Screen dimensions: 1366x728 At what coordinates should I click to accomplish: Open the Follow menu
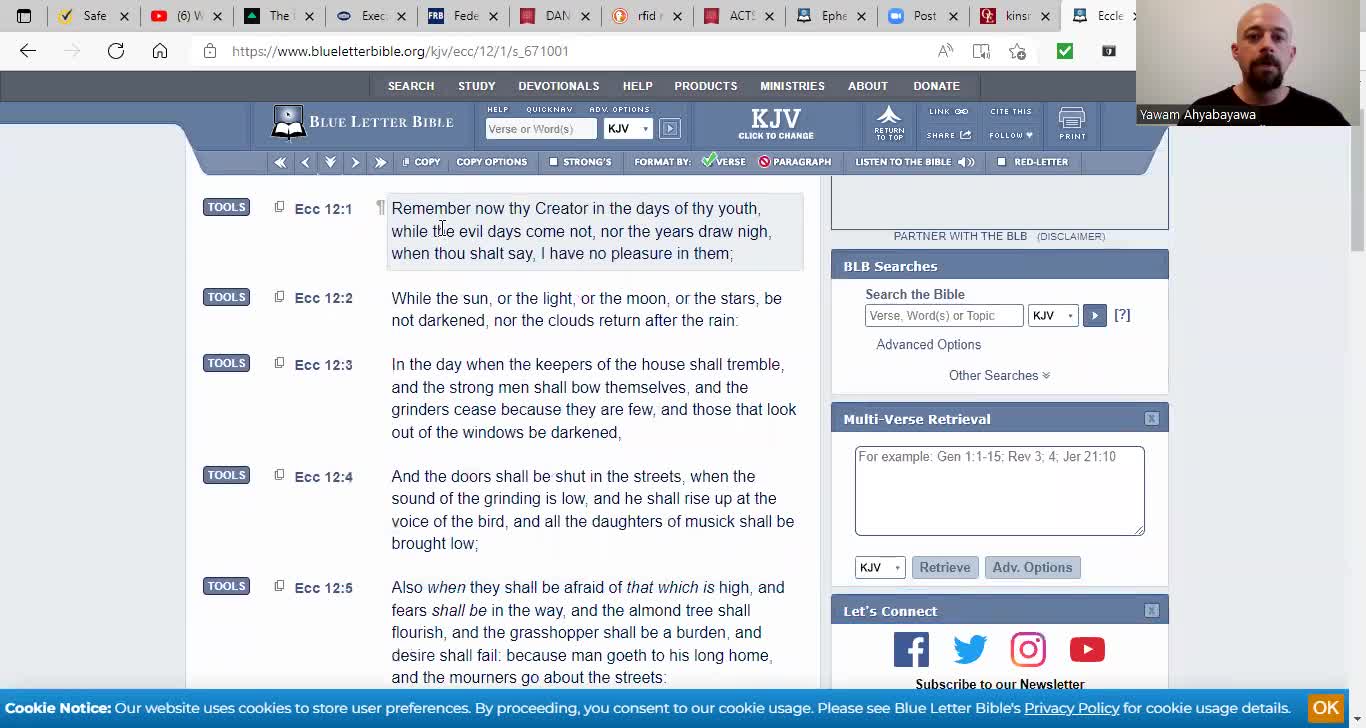(1011, 135)
